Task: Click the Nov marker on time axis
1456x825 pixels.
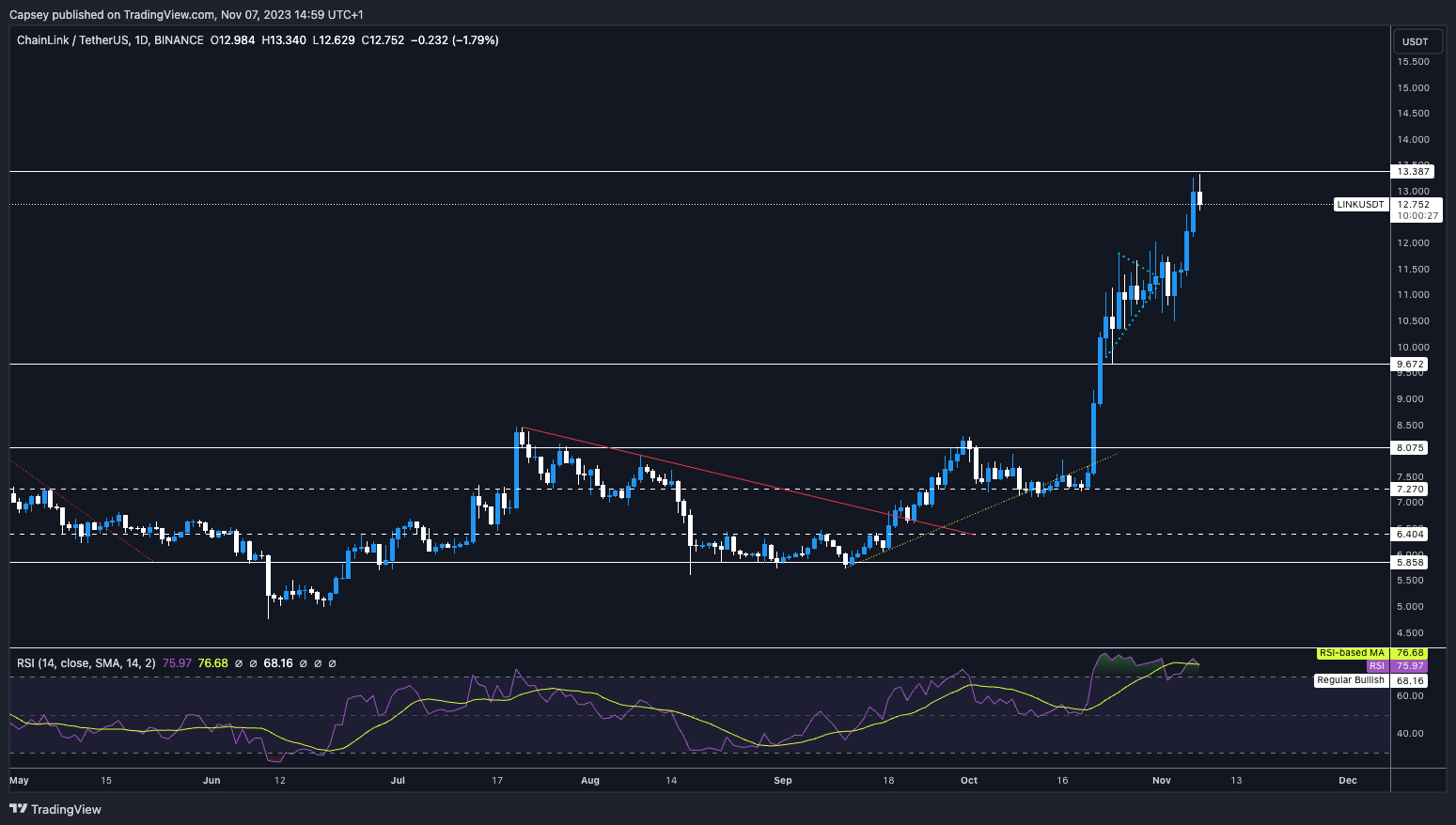Action: tap(1162, 781)
